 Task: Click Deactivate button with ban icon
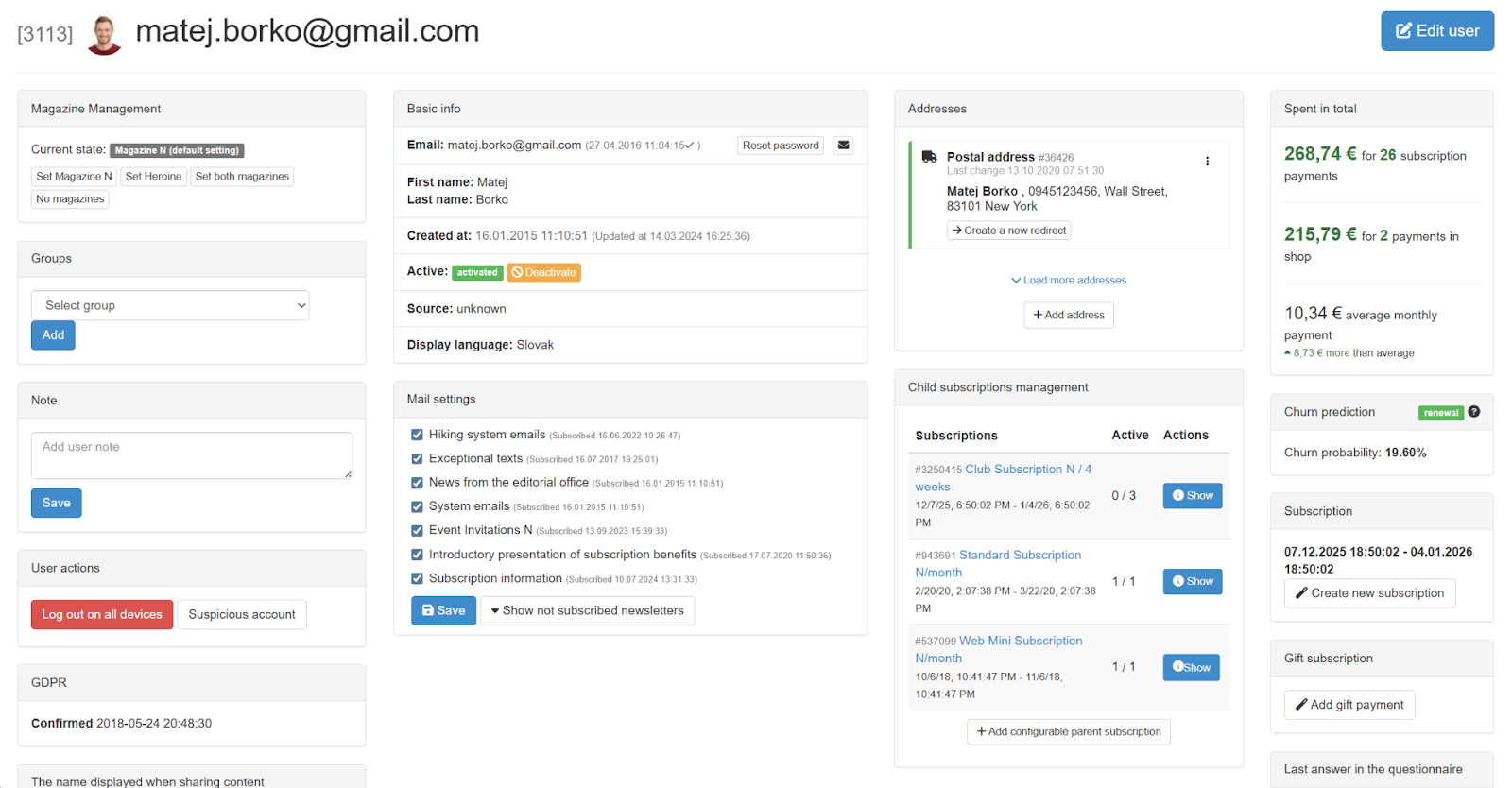point(543,273)
